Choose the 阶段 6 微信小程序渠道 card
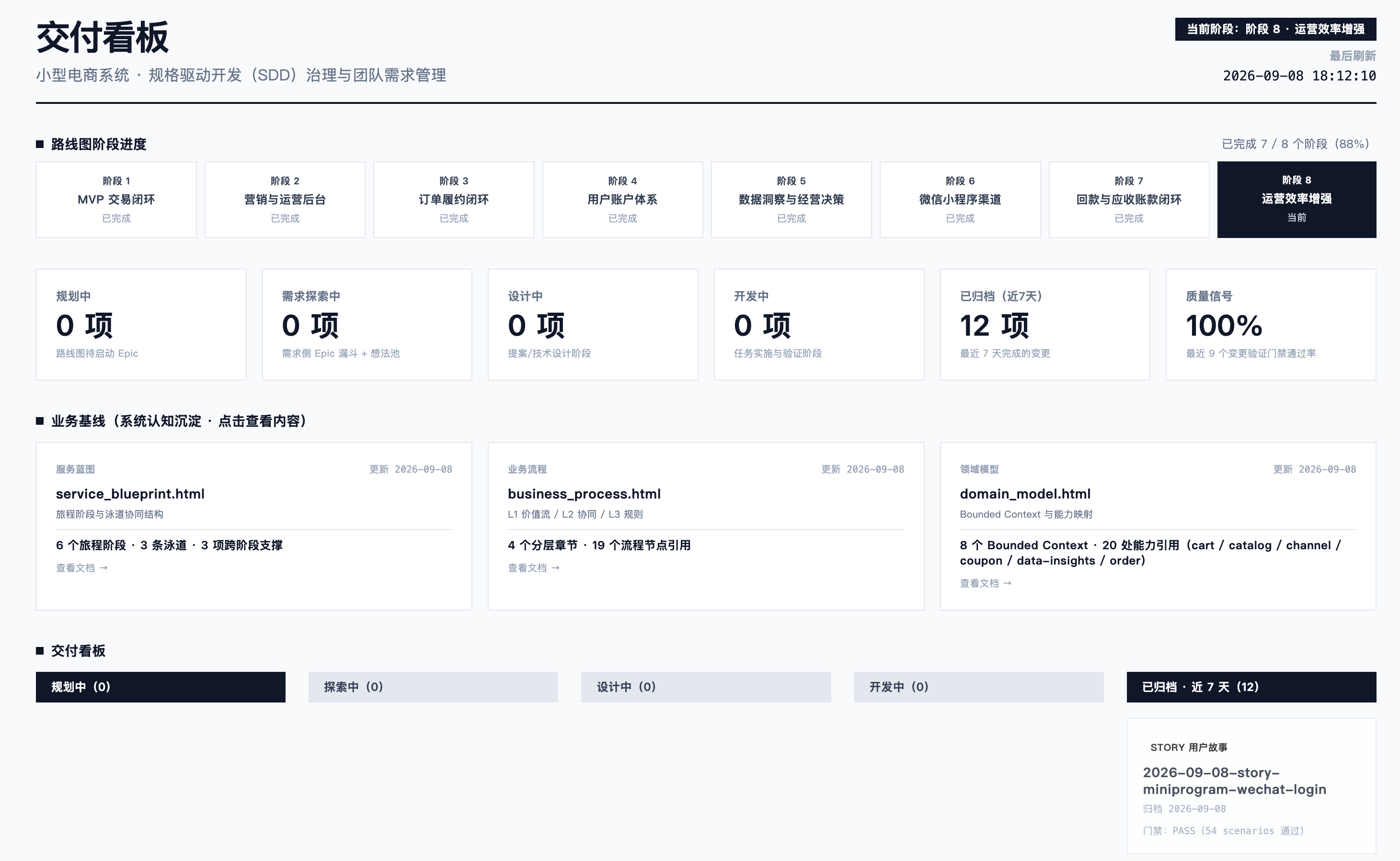 point(960,199)
